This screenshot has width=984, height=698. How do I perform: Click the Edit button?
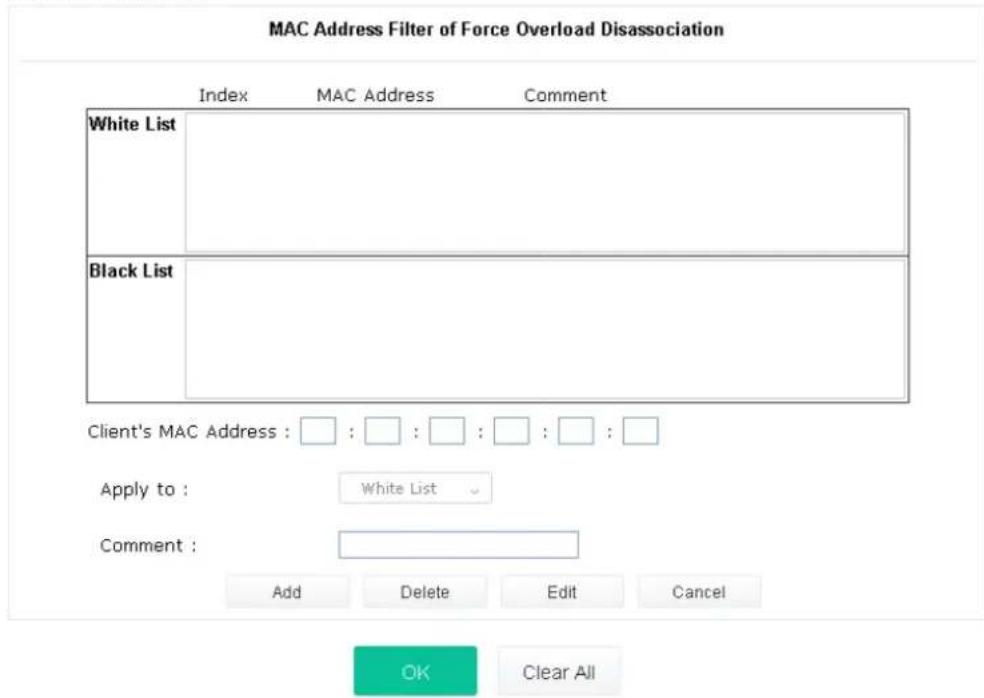click(562, 592)
